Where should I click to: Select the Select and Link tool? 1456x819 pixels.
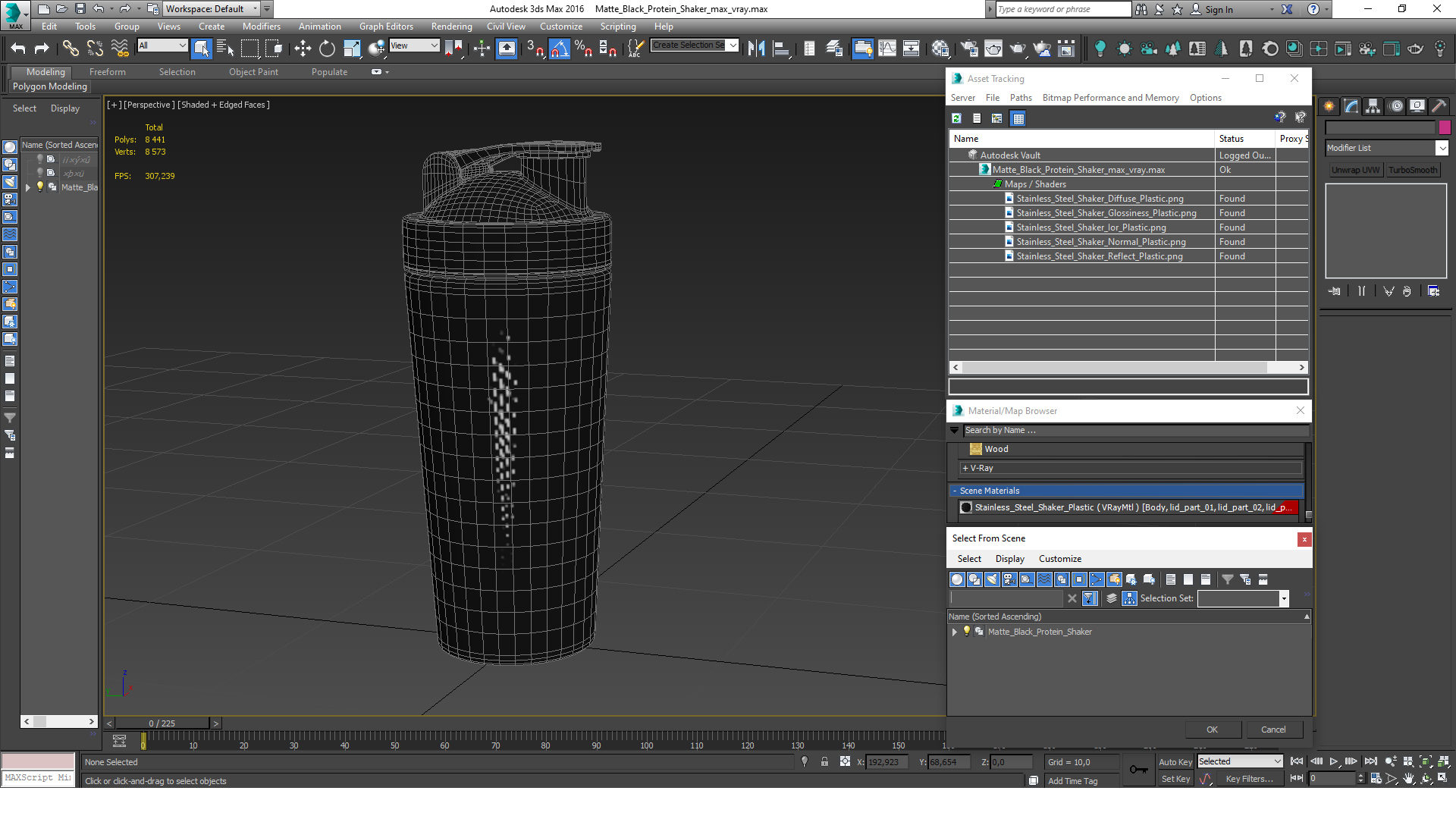tap(71, 49)
